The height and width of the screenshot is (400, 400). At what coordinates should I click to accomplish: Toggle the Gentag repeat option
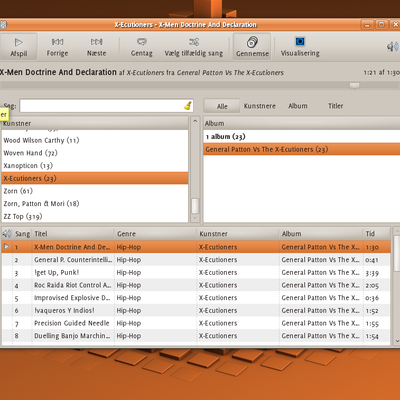click(x=142, y=47)
